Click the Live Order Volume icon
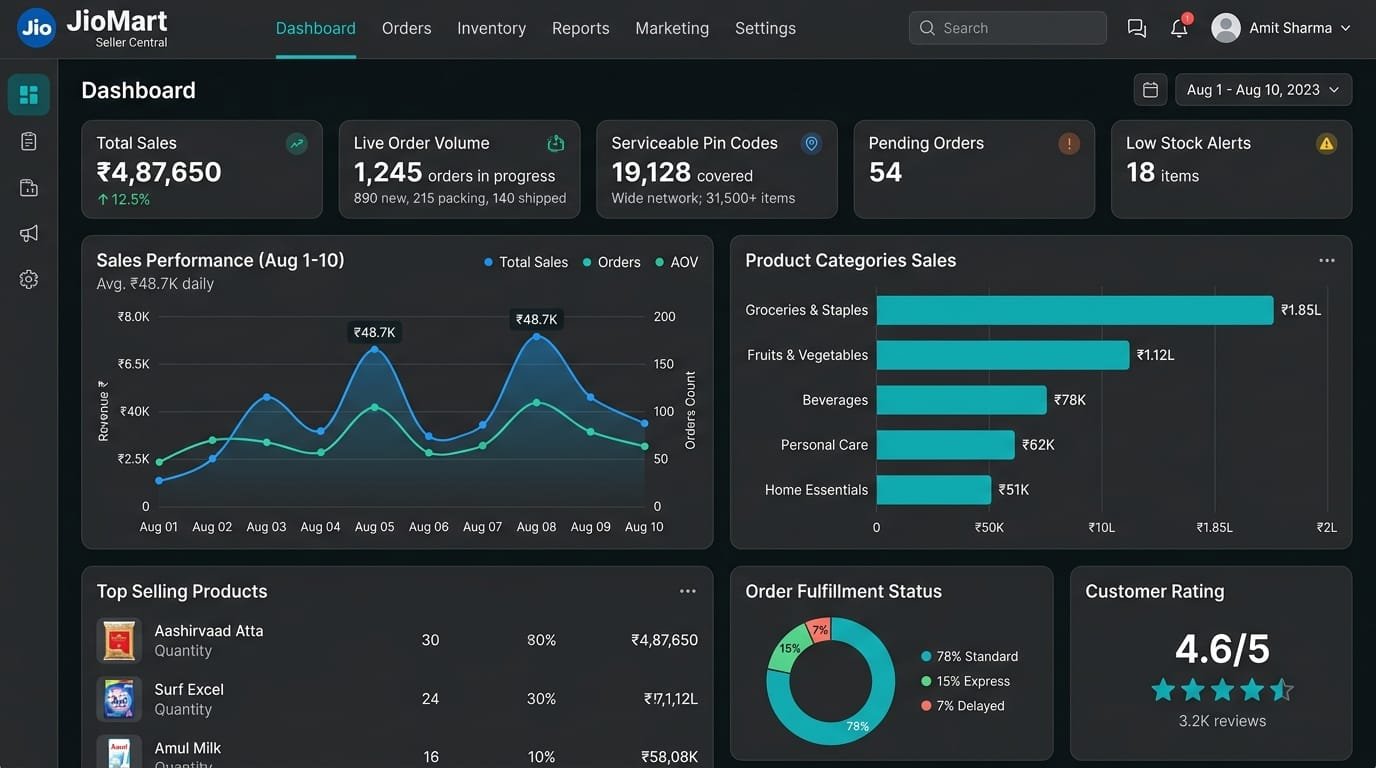The image size is (1376, 768). [x=556, y=144]
